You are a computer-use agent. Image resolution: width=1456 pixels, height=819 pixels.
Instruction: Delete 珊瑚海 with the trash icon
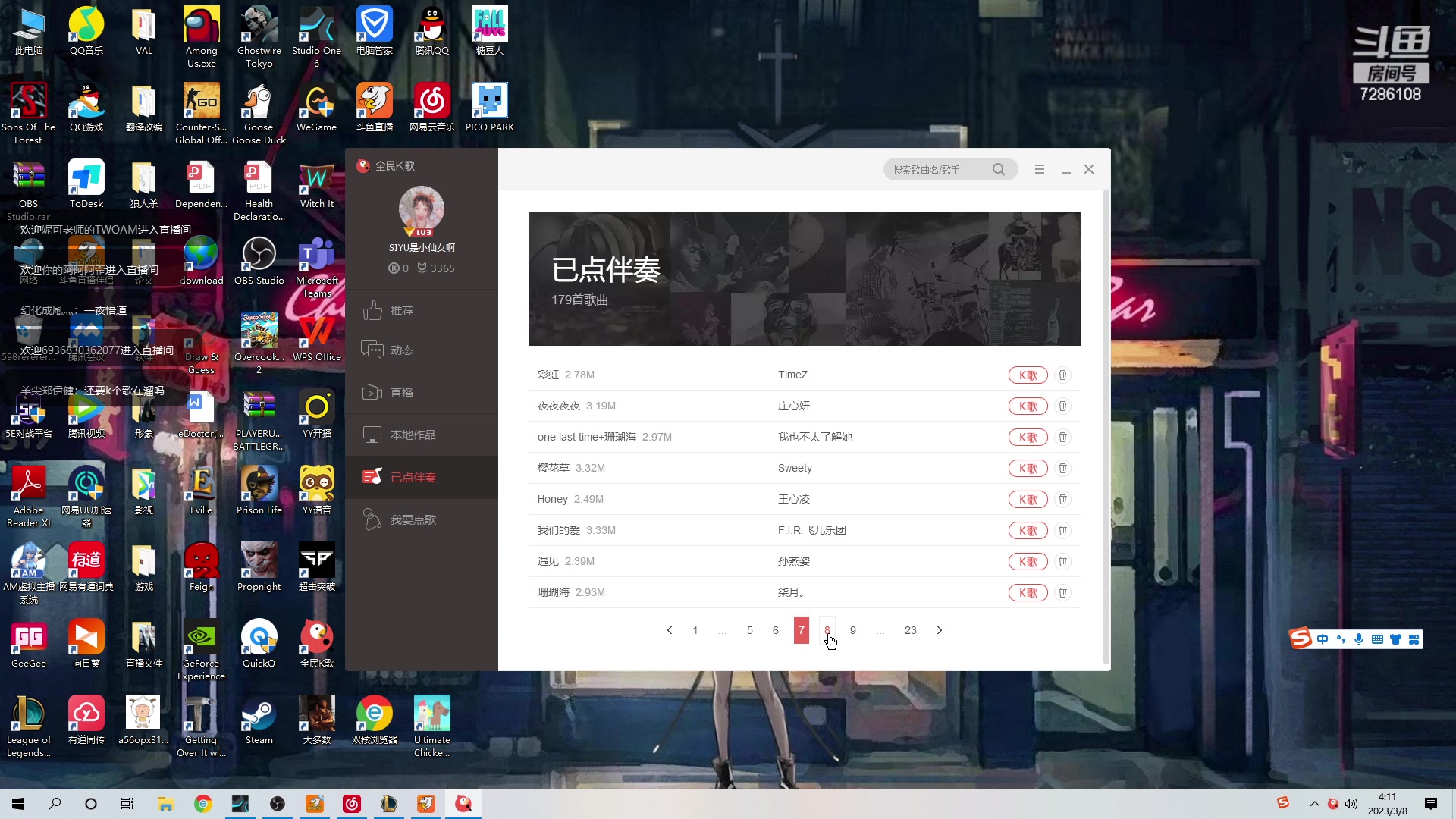click(x=1062, y=592)
